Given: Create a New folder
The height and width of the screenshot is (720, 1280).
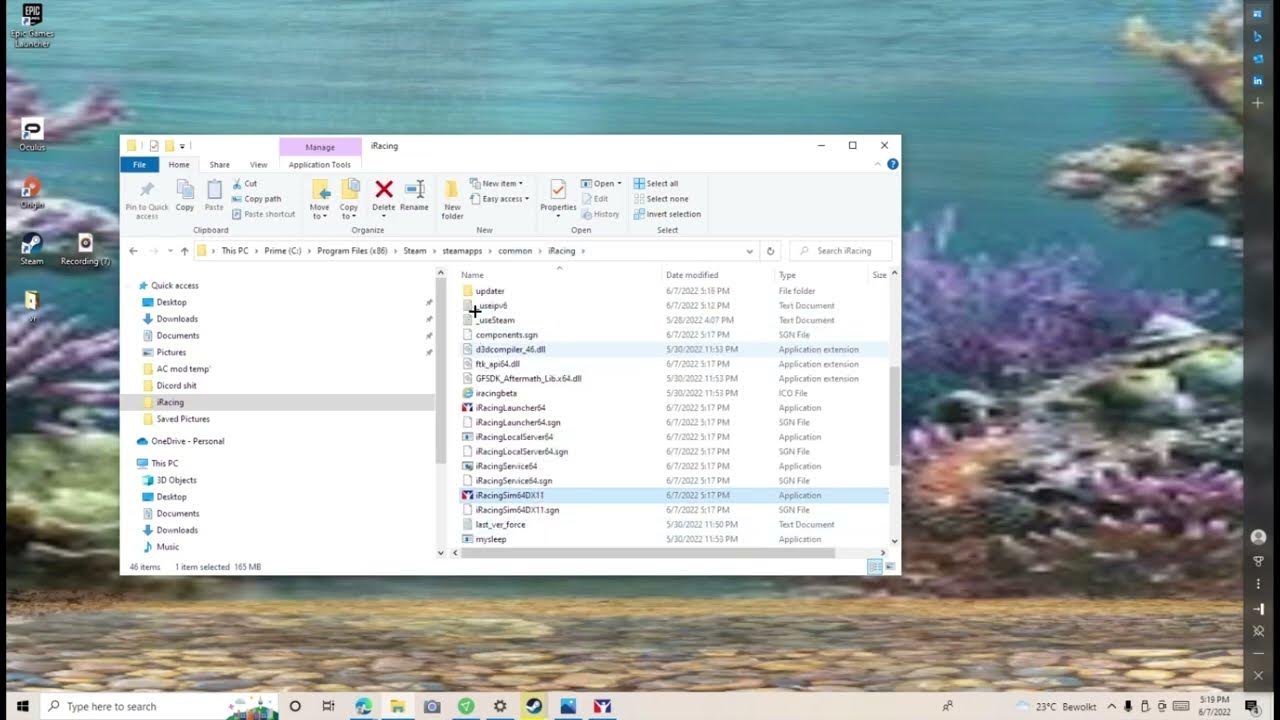Looking at the screenshot, I should click(x=452, y=199).
